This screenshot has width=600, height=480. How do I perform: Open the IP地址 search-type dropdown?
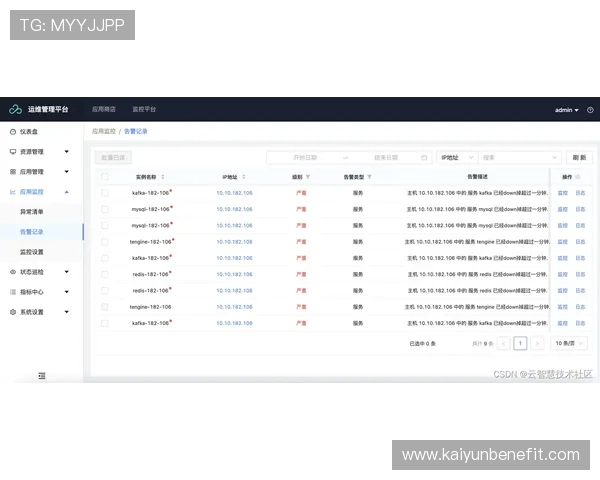point(457,157)
